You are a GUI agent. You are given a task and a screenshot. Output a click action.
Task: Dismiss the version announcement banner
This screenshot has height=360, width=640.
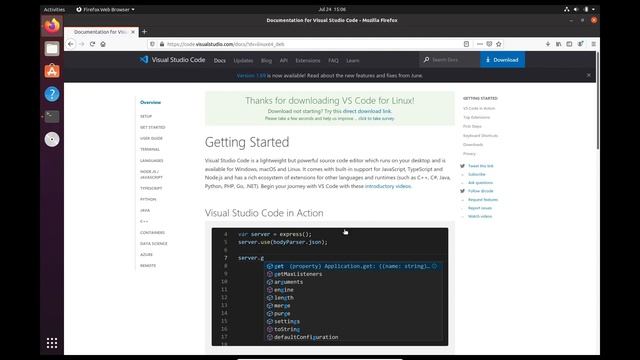589,76
